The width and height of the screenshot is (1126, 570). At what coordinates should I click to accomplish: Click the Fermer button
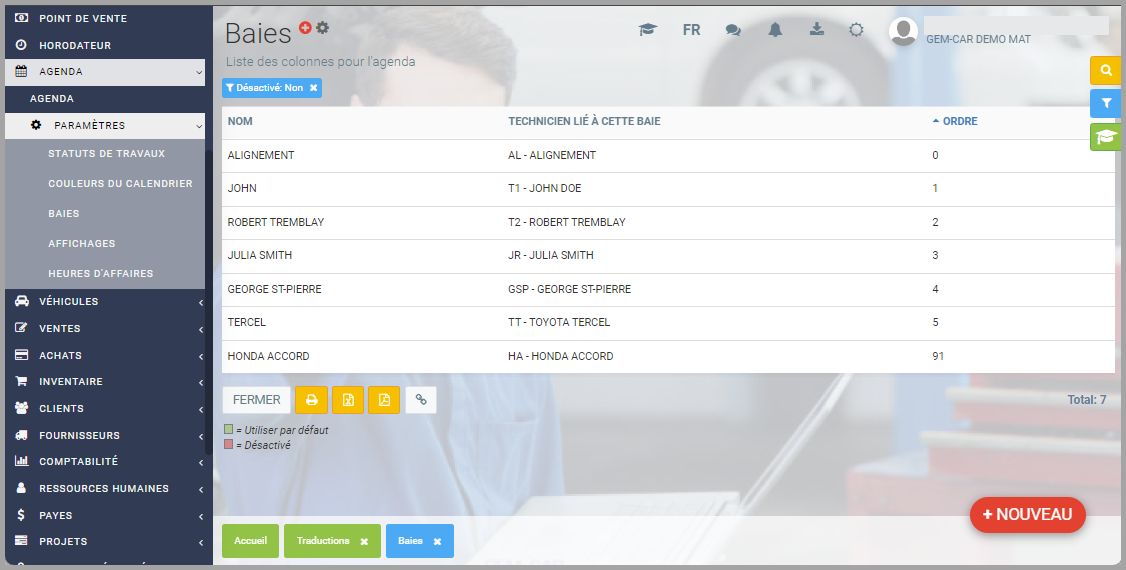coord(256,400)
